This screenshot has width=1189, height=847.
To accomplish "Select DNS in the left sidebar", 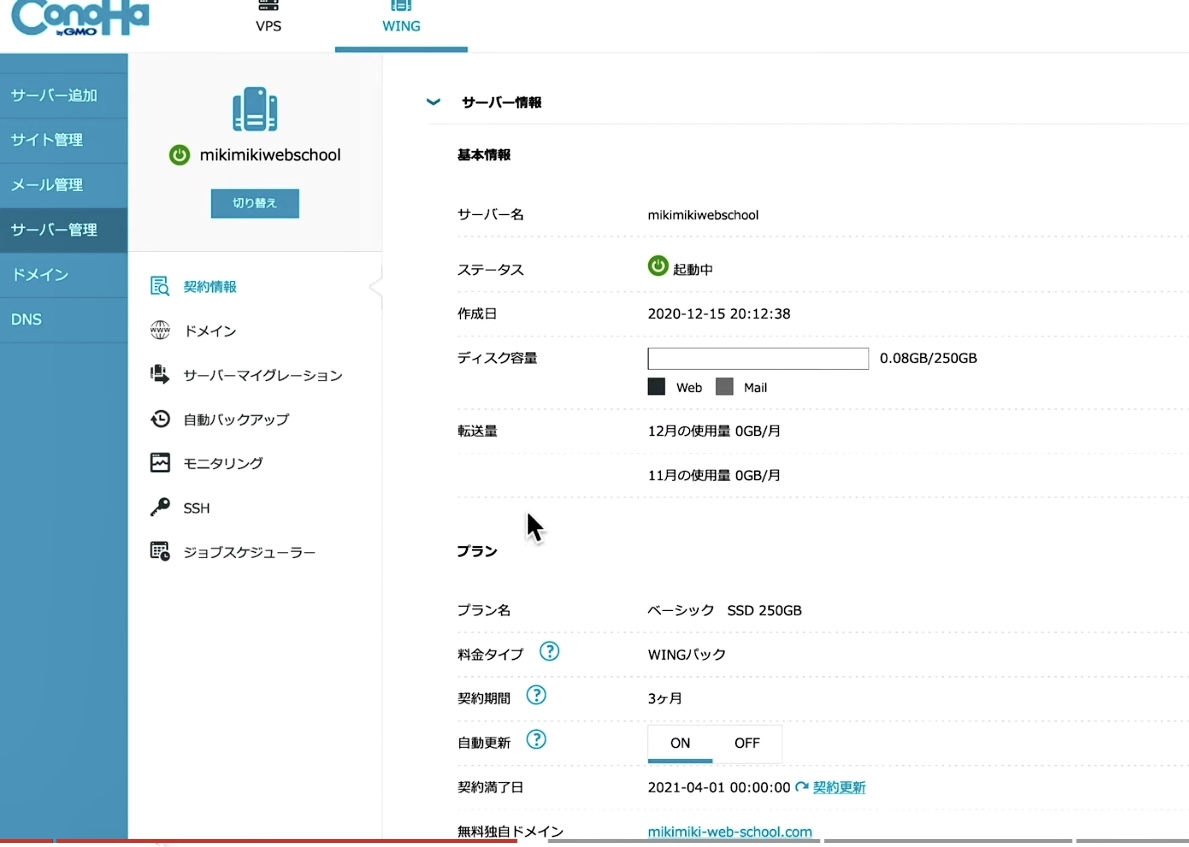I will [x=26, y=318].
